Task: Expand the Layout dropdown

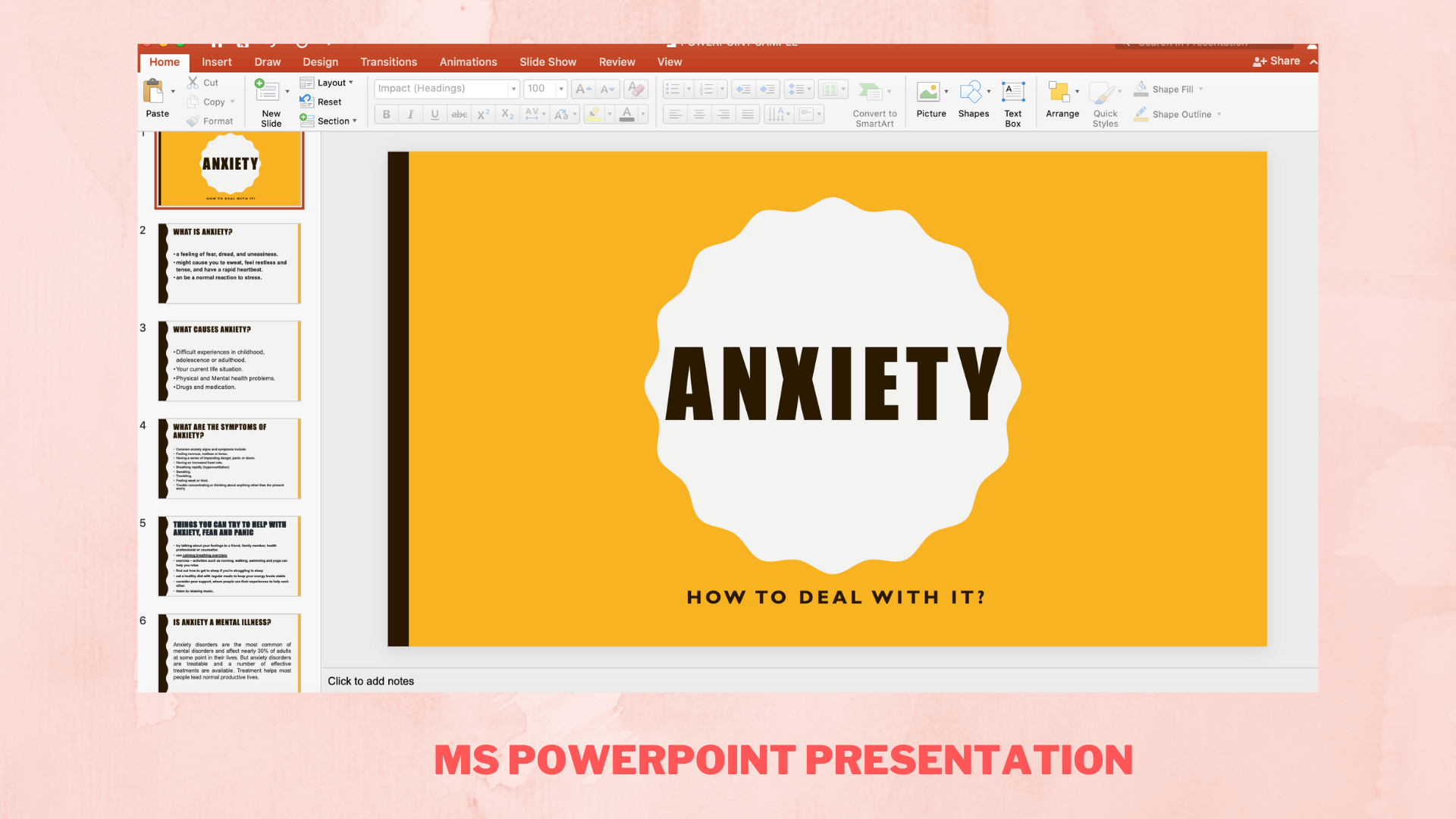Action: point(334,83)
